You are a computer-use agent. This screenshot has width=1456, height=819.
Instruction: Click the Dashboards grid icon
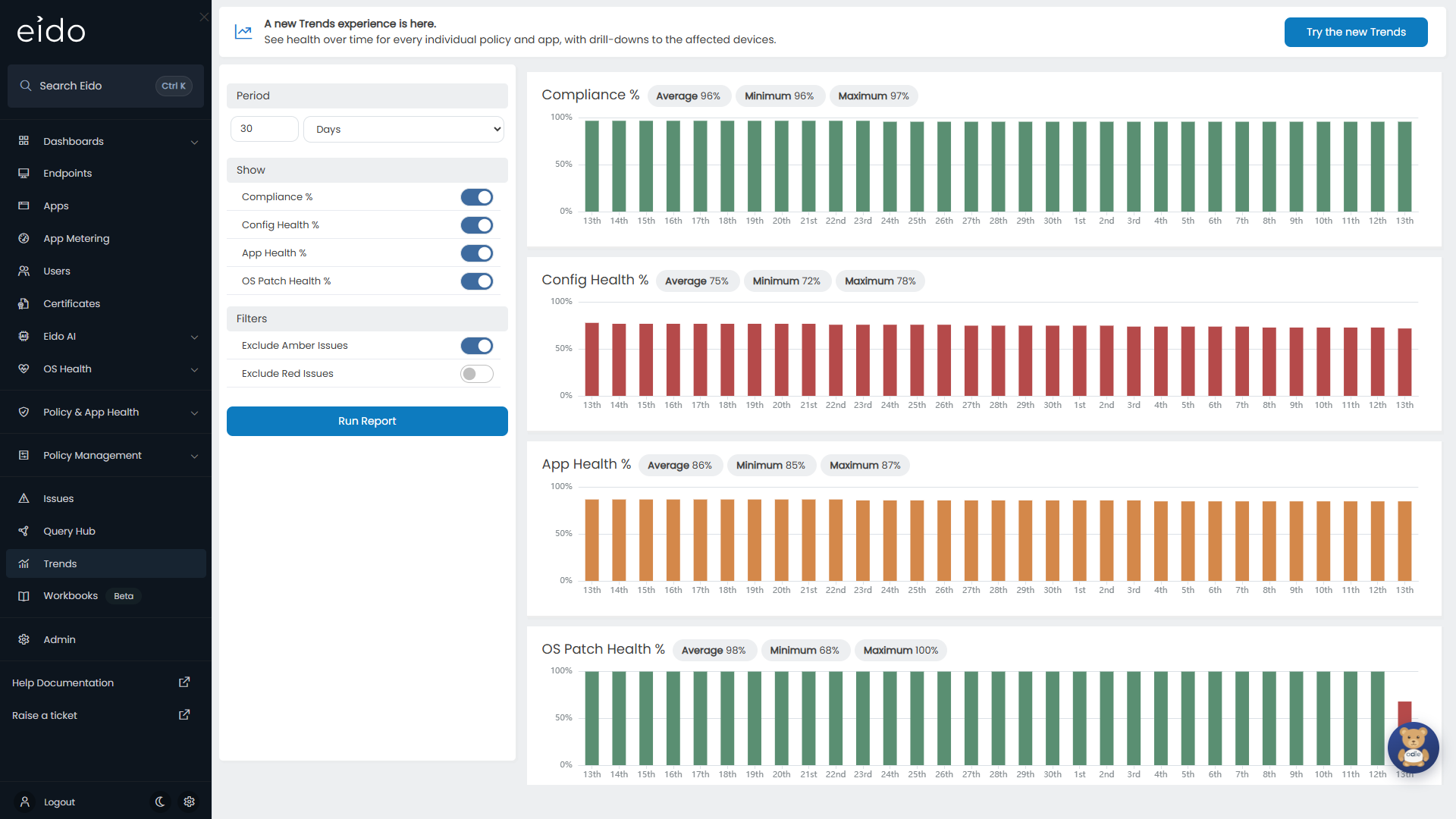click(24, 141)
